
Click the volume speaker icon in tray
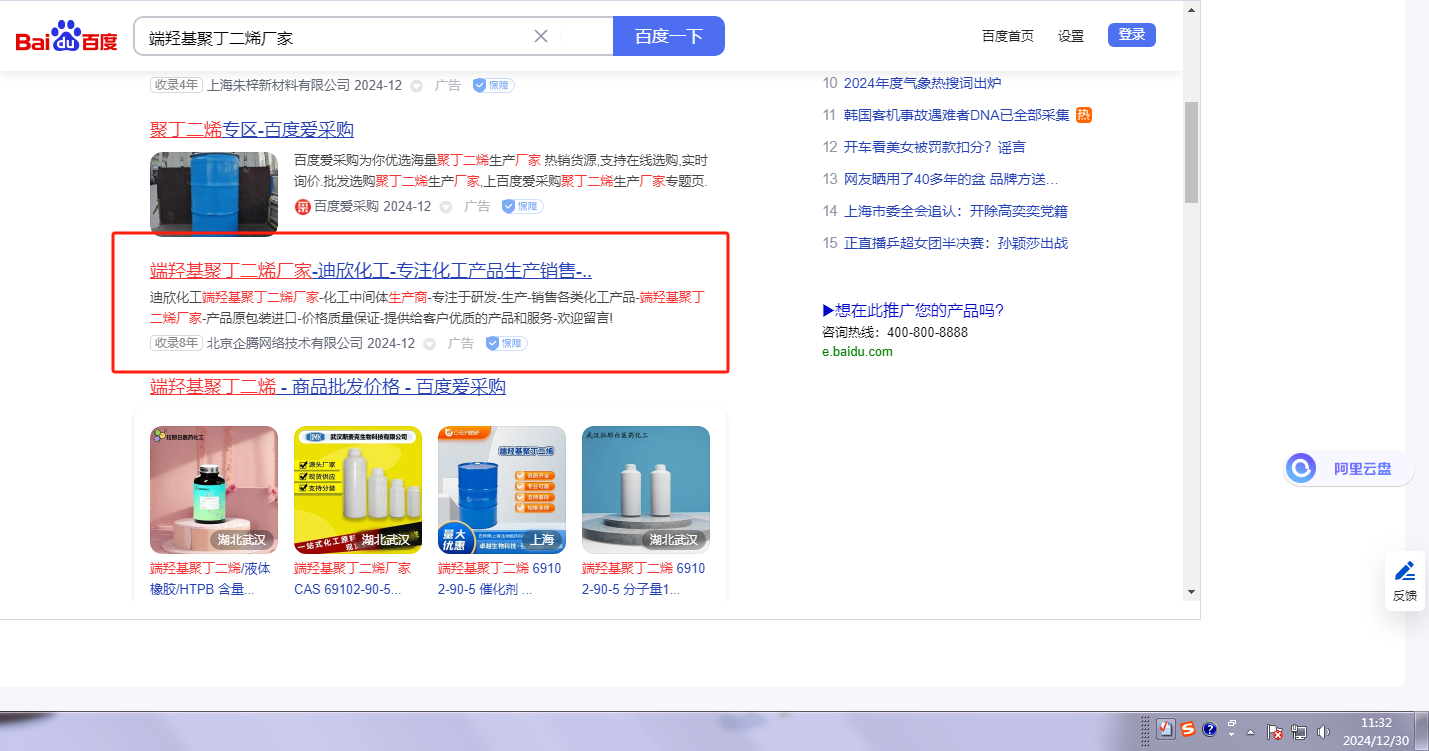click(1325, 732)
